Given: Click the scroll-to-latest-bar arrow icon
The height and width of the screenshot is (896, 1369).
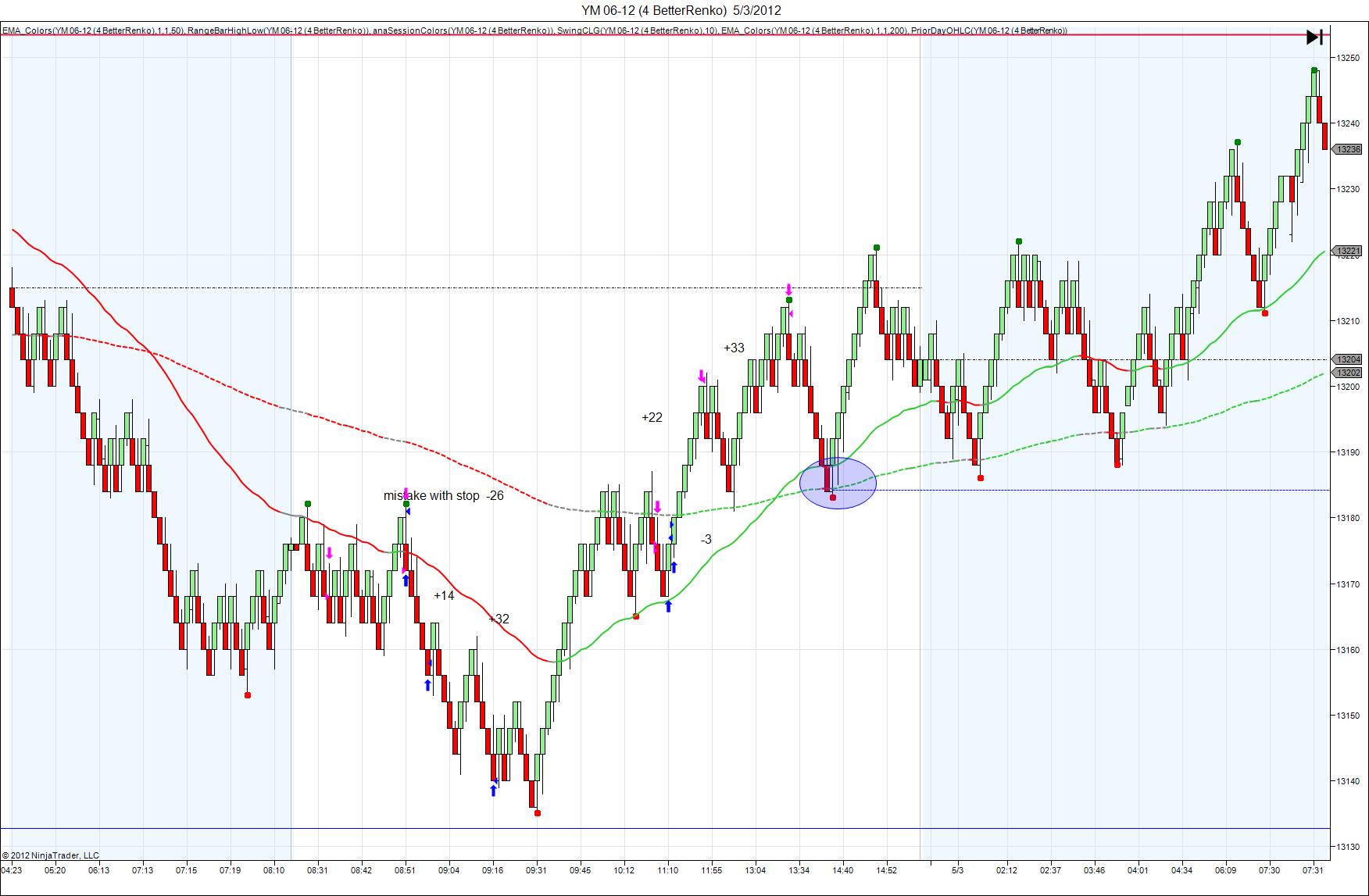Looking at the screenshot, I should (x=1314, y=37).
